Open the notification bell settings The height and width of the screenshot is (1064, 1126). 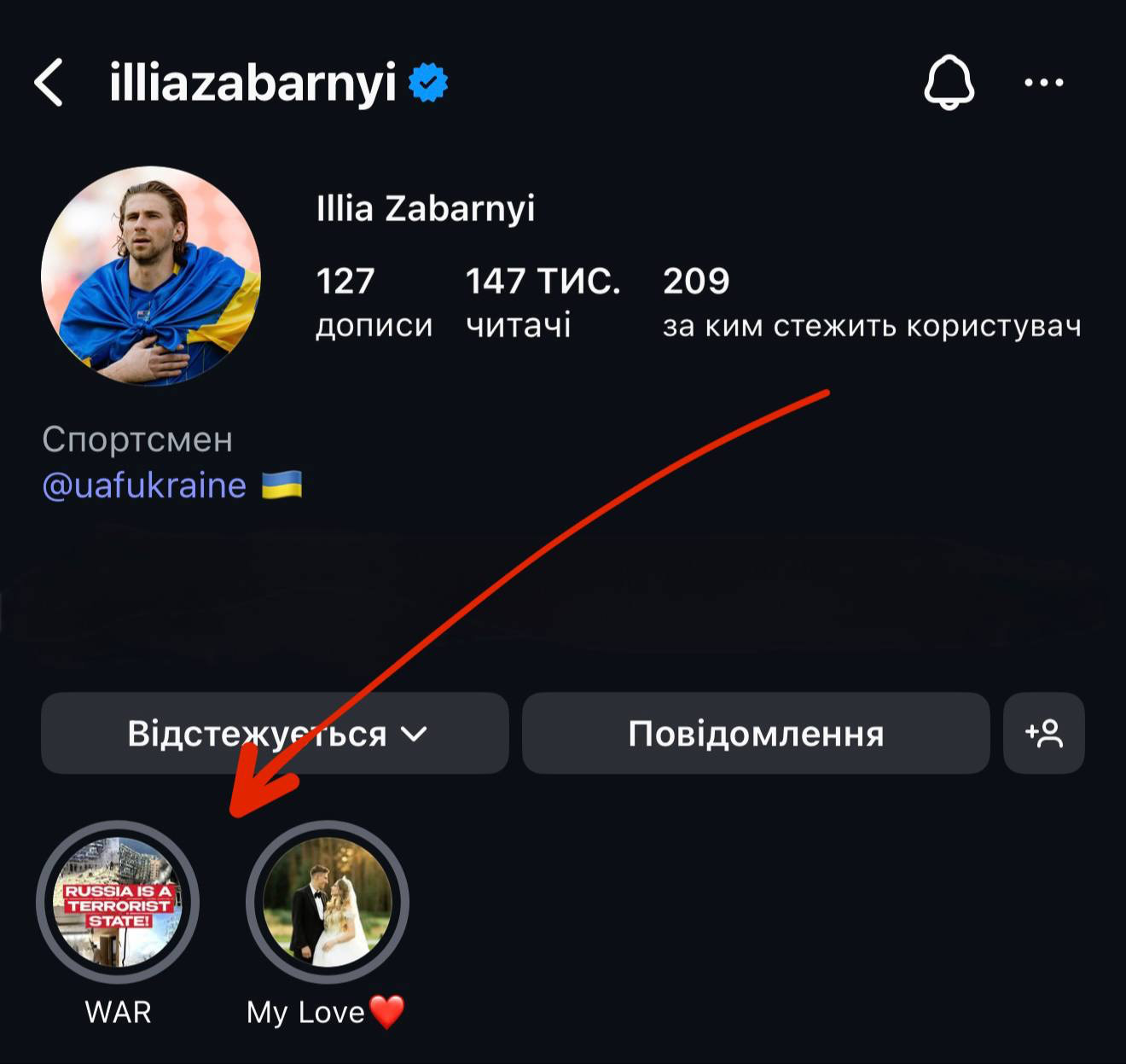click(949, 83)
